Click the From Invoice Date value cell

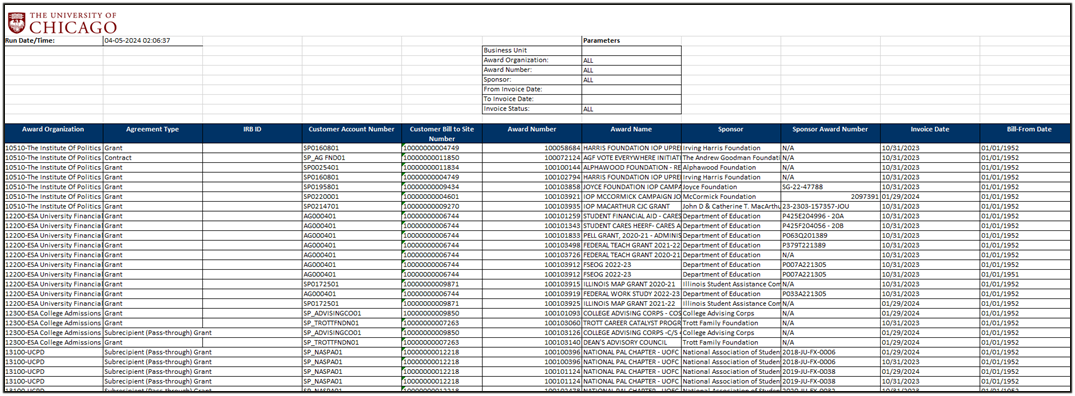pyautogui.click(x=631, y=89)
